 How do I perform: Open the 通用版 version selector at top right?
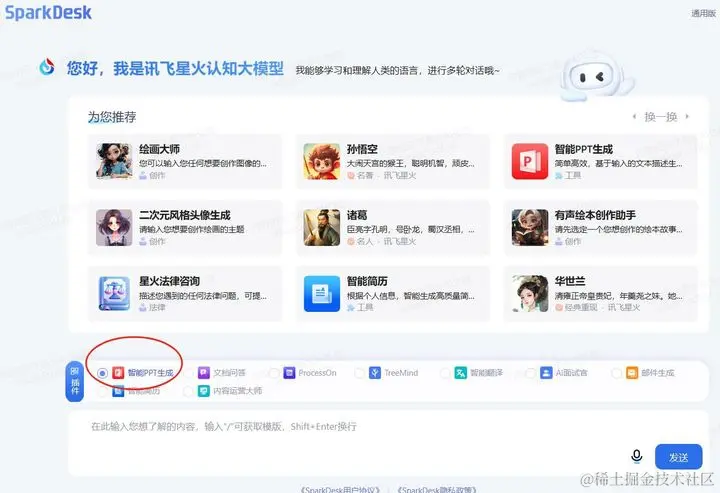click(703, 13)
